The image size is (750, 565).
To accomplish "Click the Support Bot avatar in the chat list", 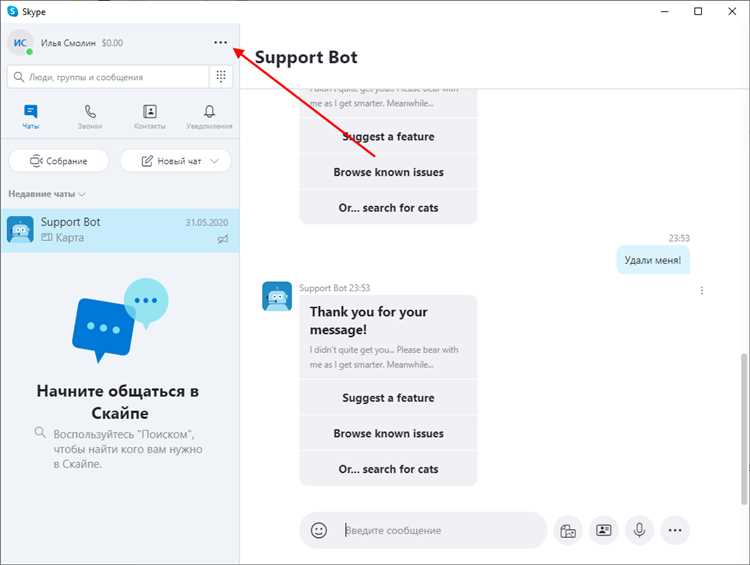I will [x=21, y=230].
